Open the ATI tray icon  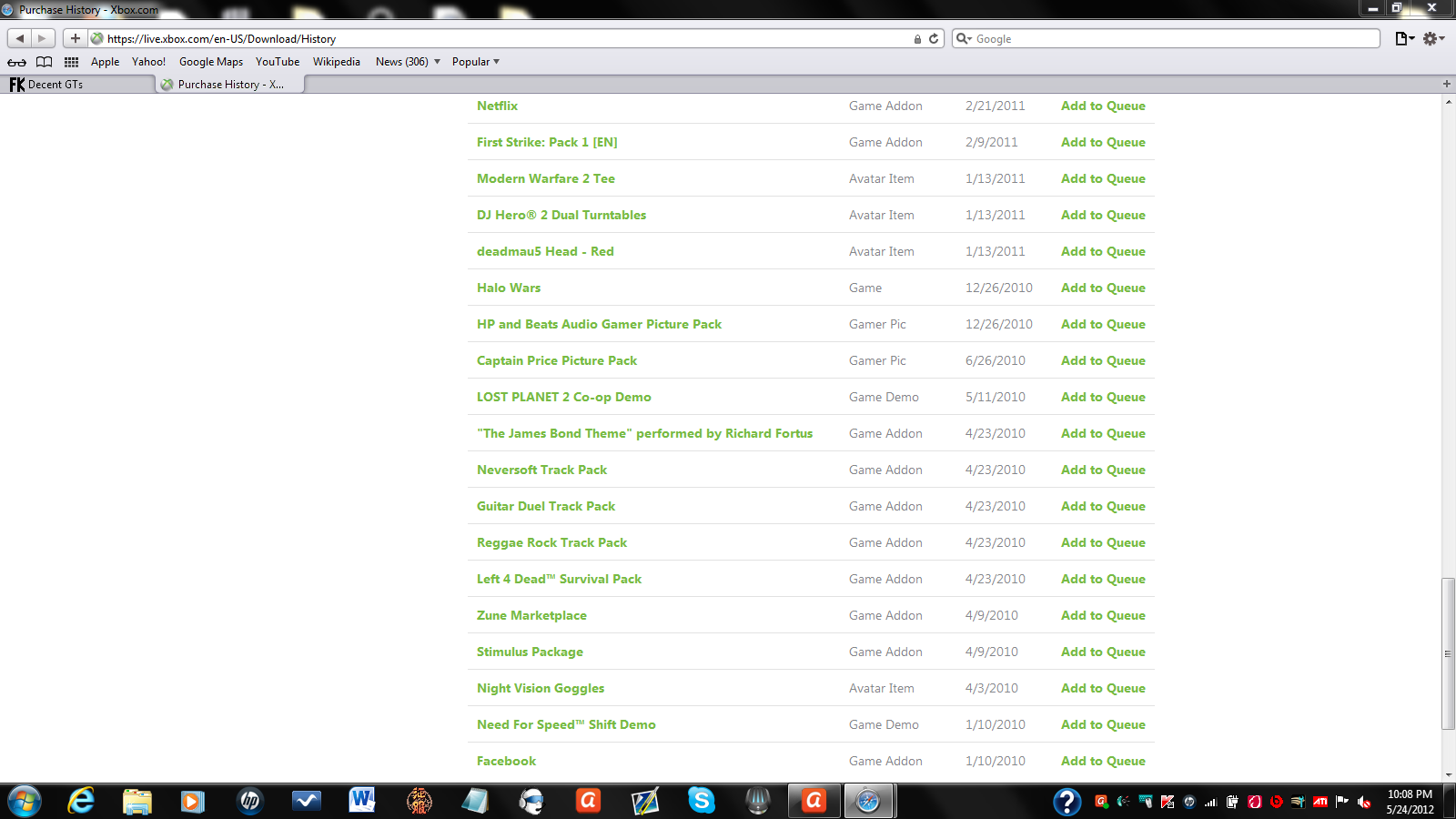click(x=1320, y=802)
